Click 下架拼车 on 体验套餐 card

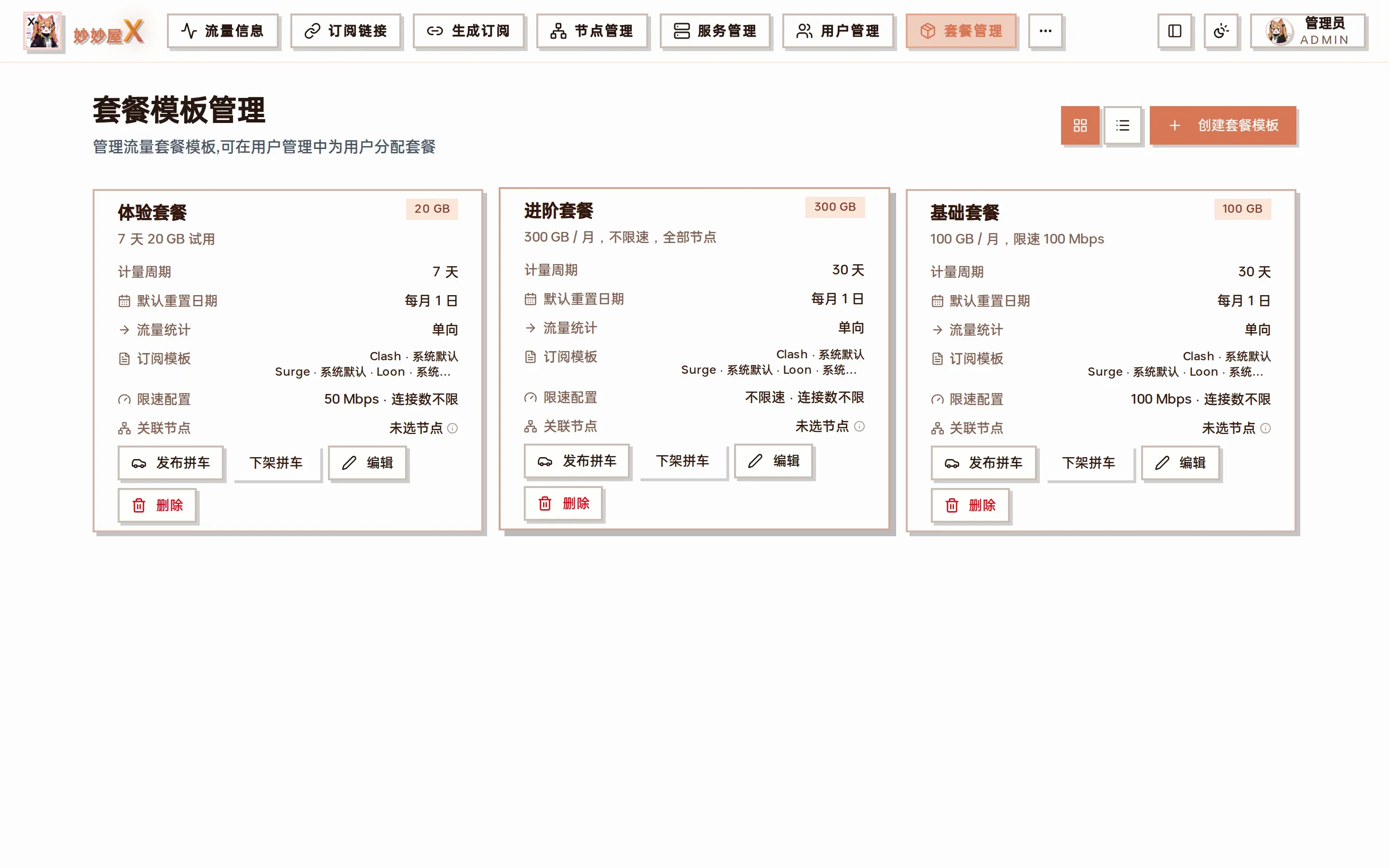(276, 463)
